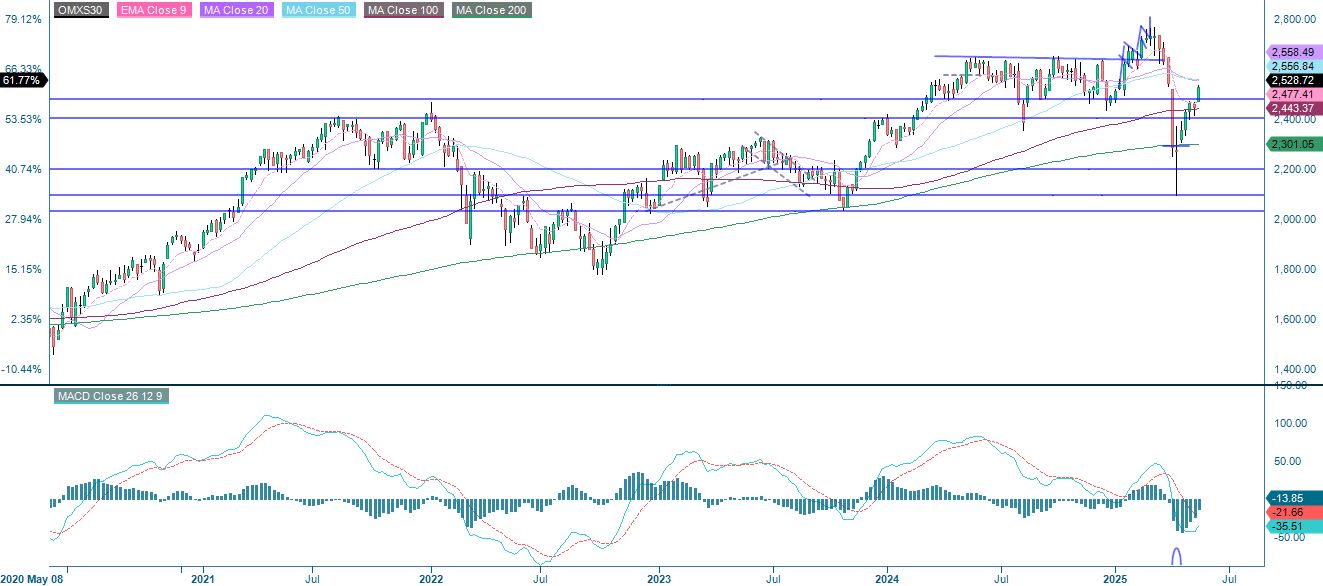Click the 2,443.37 price tag
This screenshot has height=586, width=1323.
point(1294,108)
